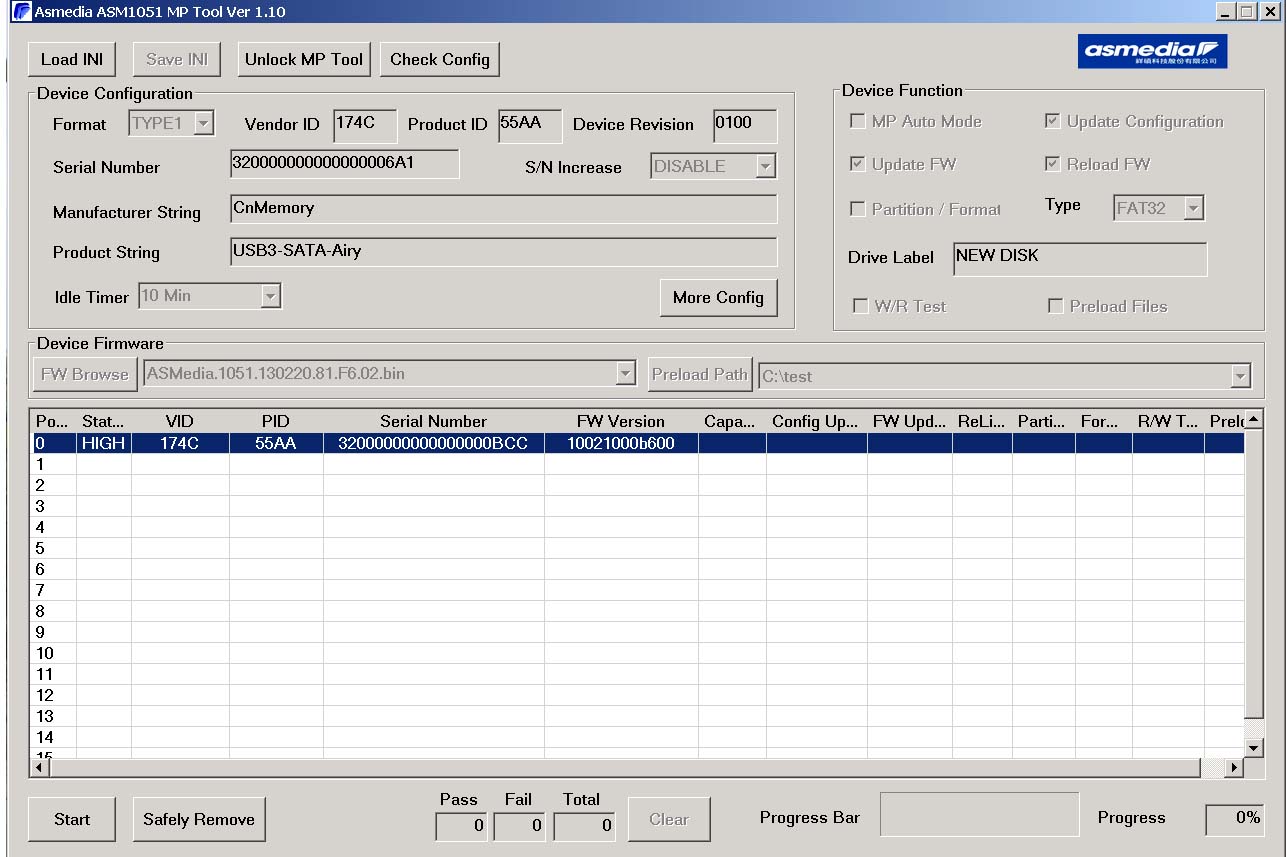Select port row 13 in device list
The width and height of the screenshot is (1286, 857).
pyautogui.click(x=639, y=716)
